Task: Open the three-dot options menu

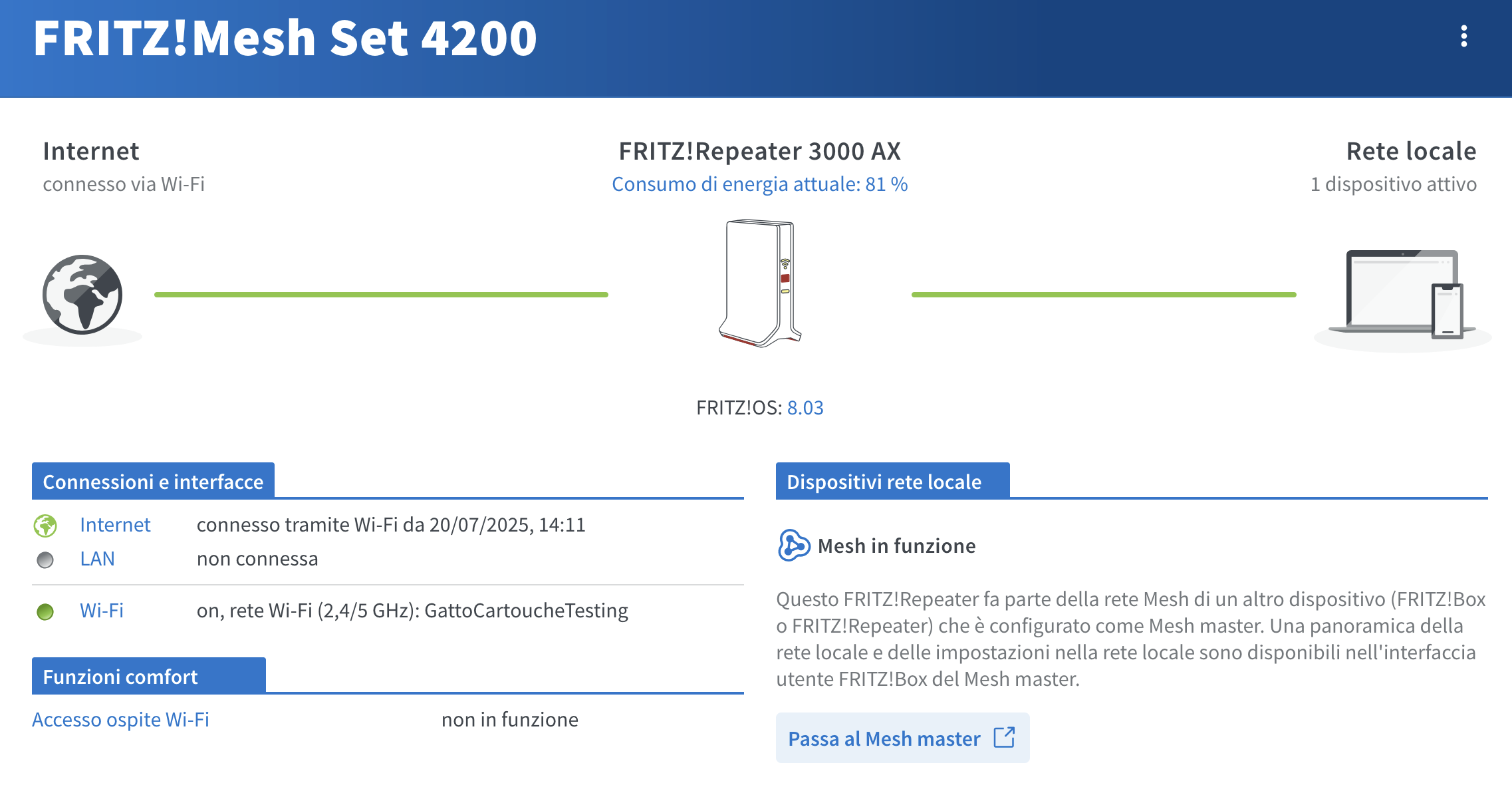Action: (1463, 37)
